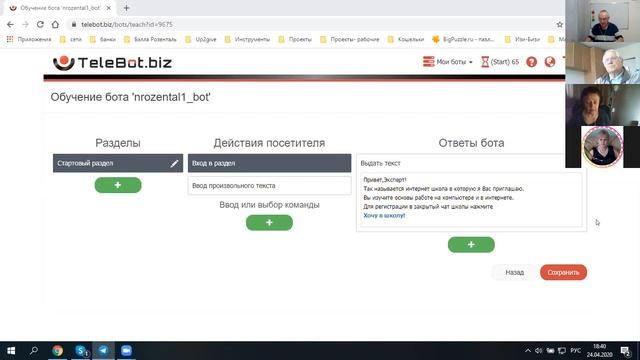Add a new visitor command button

click(x=269, y=222)
